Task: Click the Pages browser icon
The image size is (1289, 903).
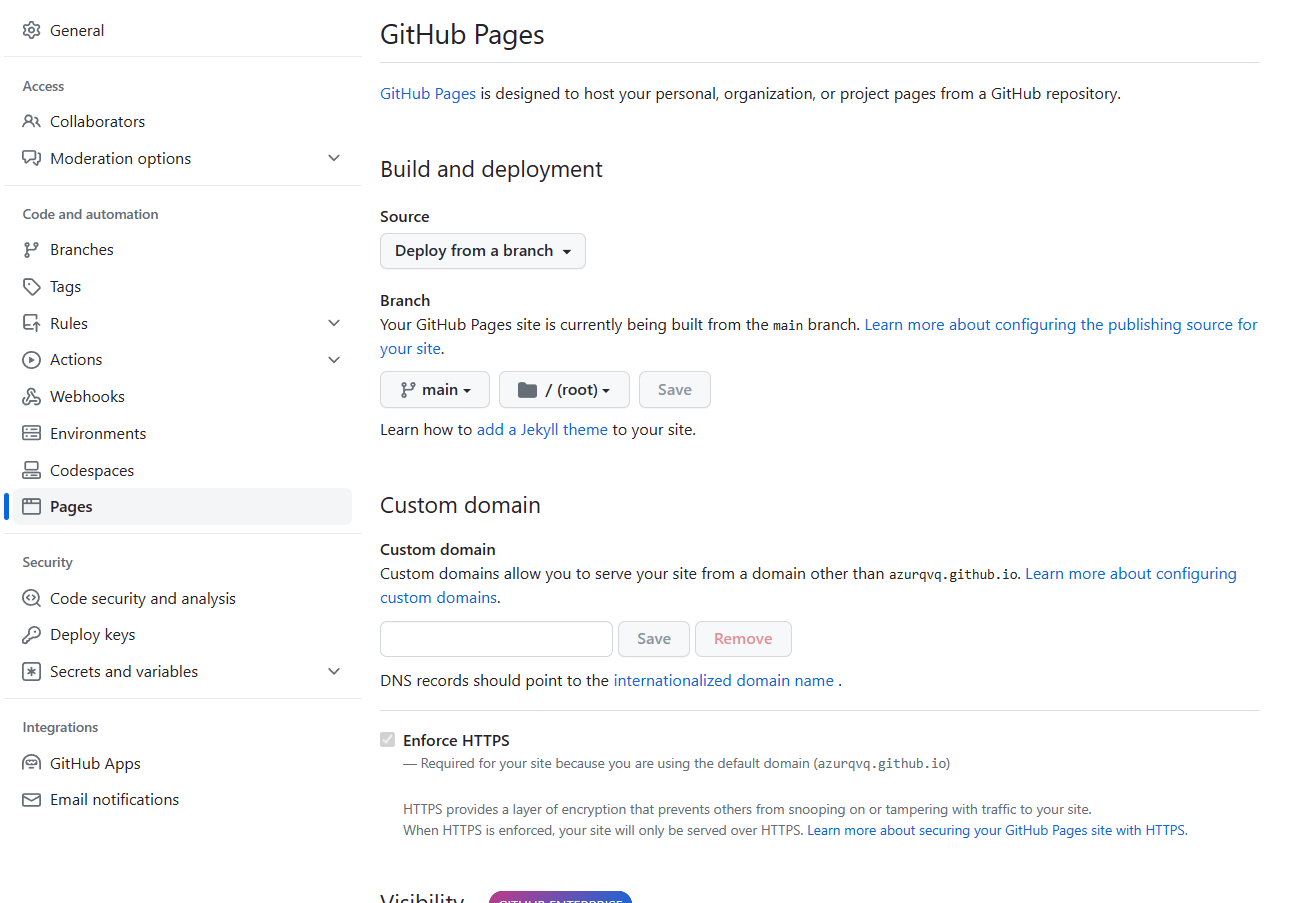Action: tap(31, 506)
